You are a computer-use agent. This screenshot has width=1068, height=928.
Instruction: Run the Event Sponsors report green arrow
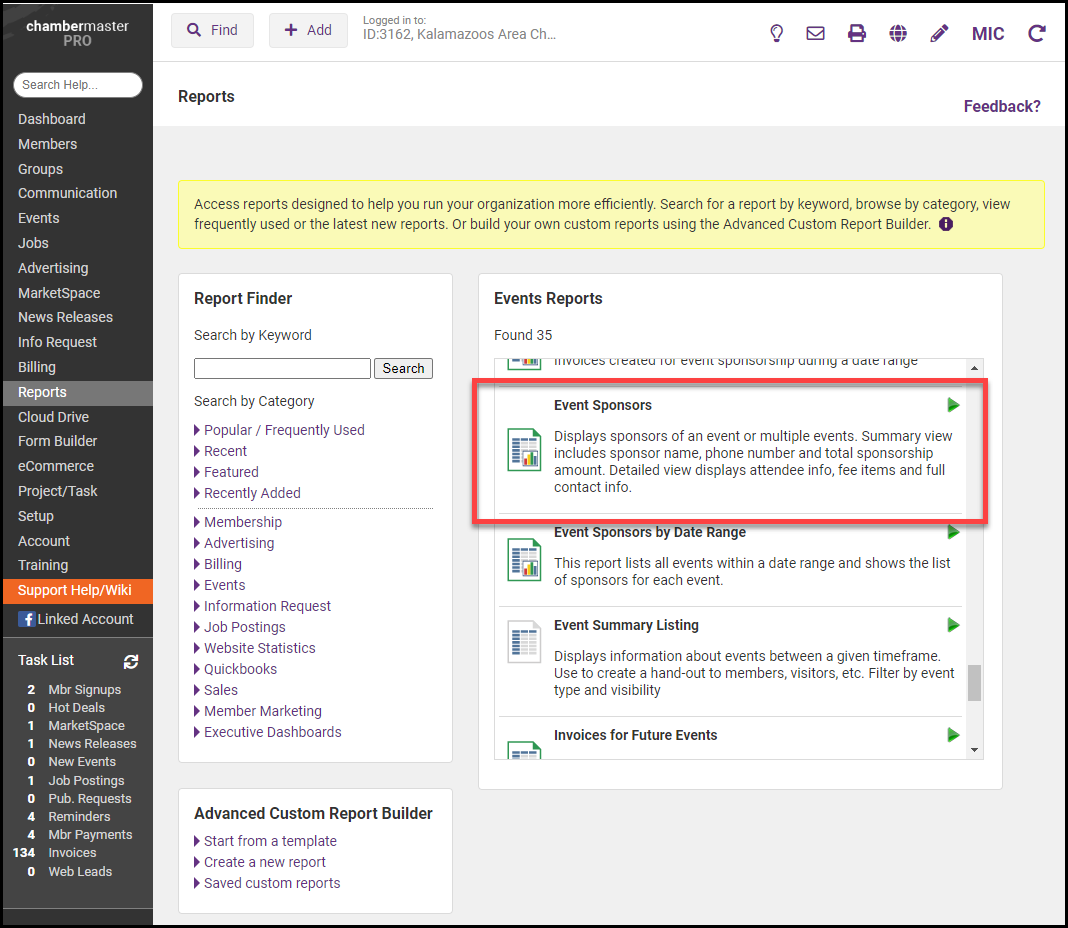953,405
